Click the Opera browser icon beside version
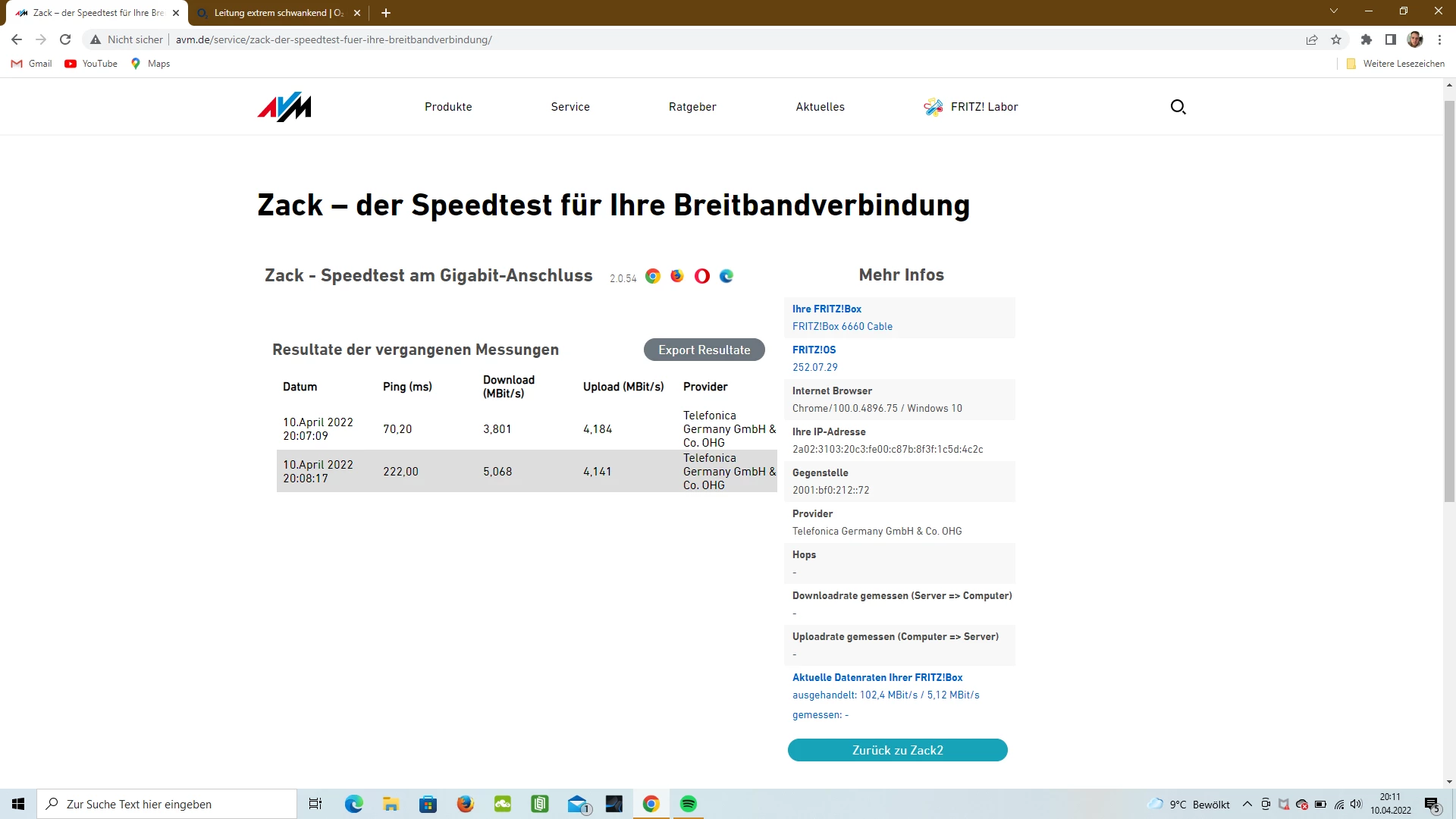 coord(702,276)
